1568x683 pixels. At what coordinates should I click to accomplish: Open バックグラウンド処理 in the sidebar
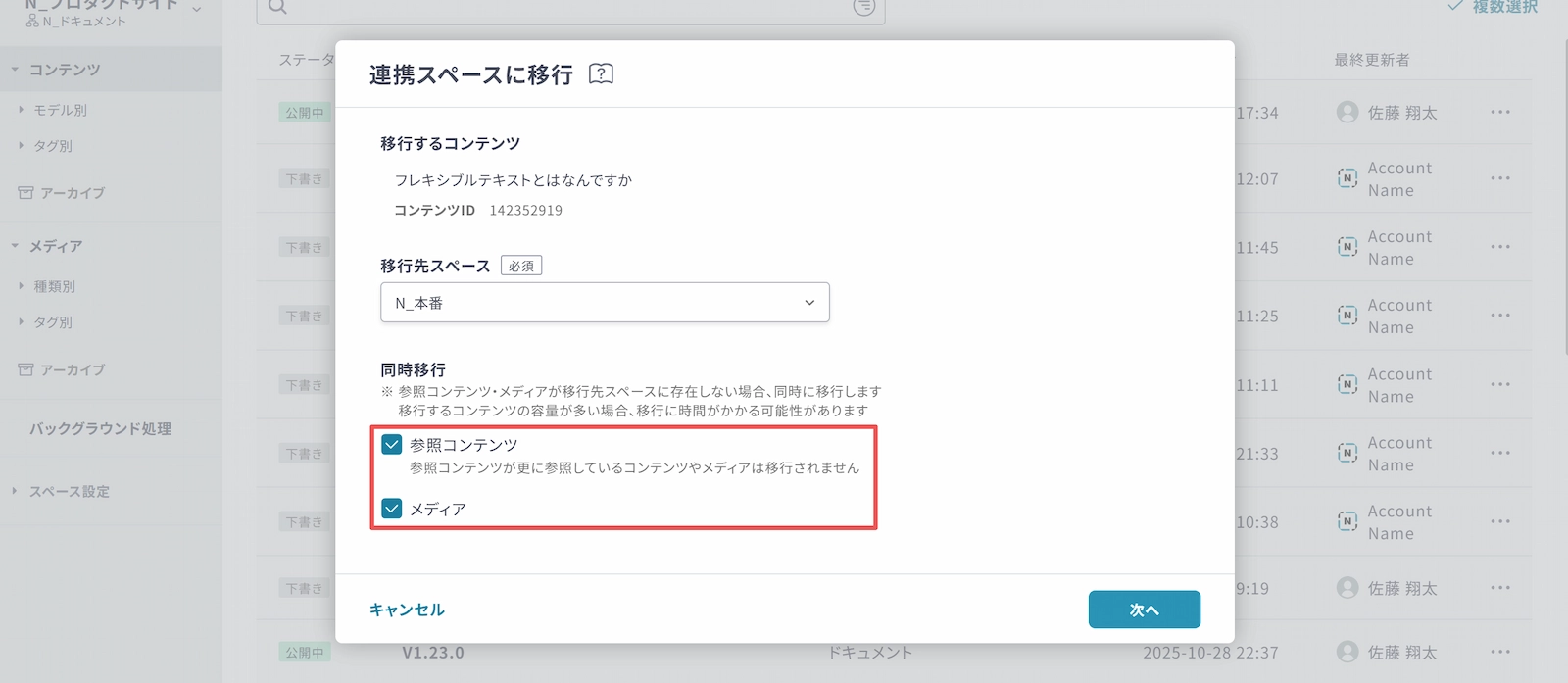[100, 428]
